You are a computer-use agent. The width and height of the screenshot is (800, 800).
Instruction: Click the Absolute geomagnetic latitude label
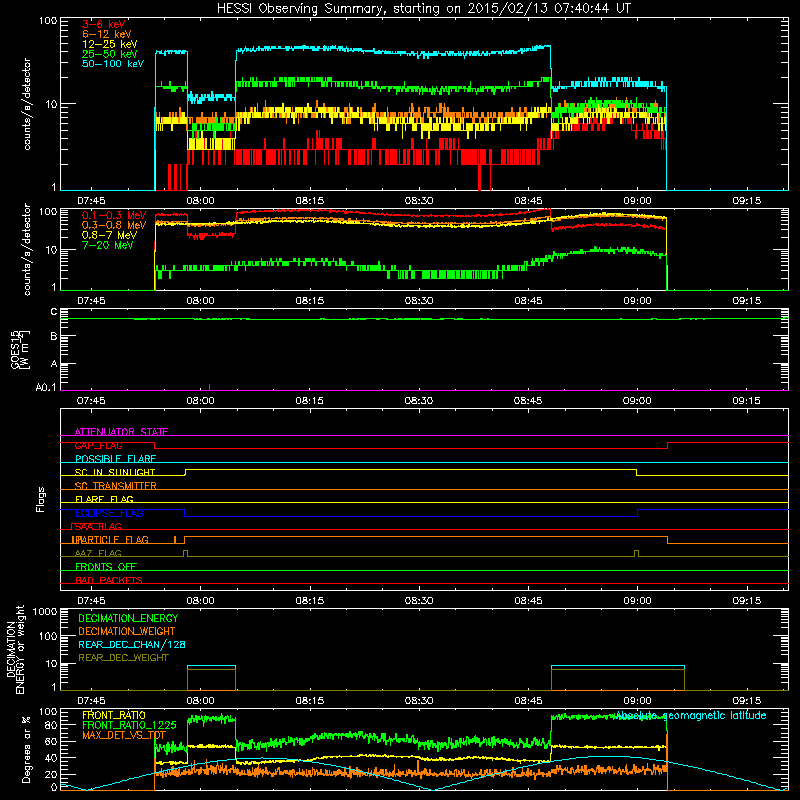point(691,716)
